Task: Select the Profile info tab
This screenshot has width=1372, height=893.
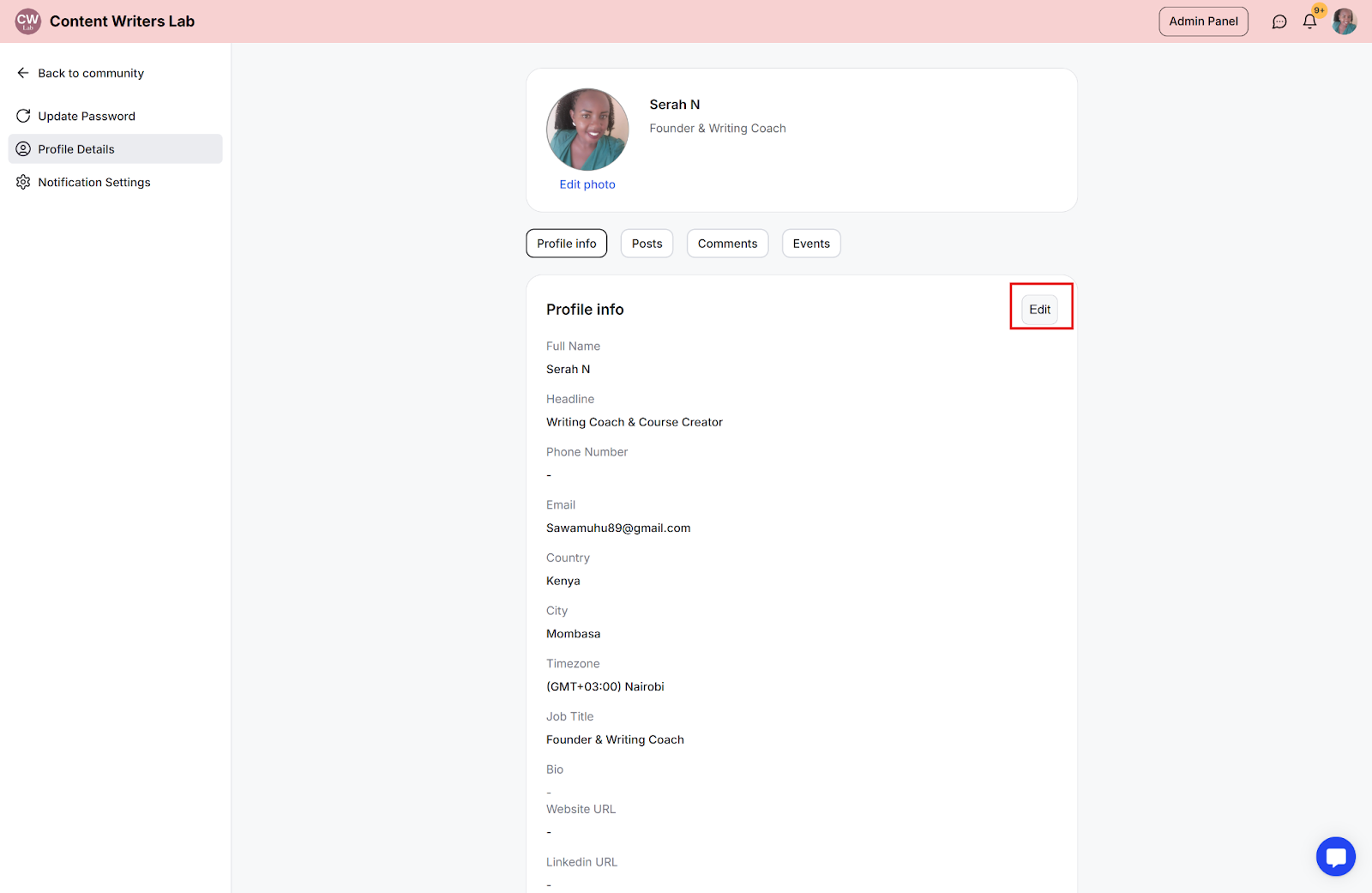Action: pos(567,244)
